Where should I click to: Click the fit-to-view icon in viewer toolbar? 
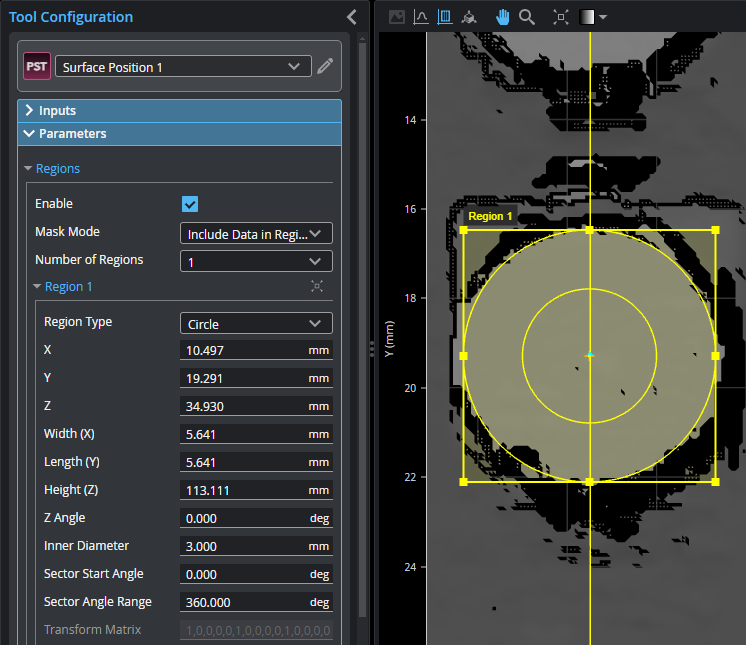point(561,17)
